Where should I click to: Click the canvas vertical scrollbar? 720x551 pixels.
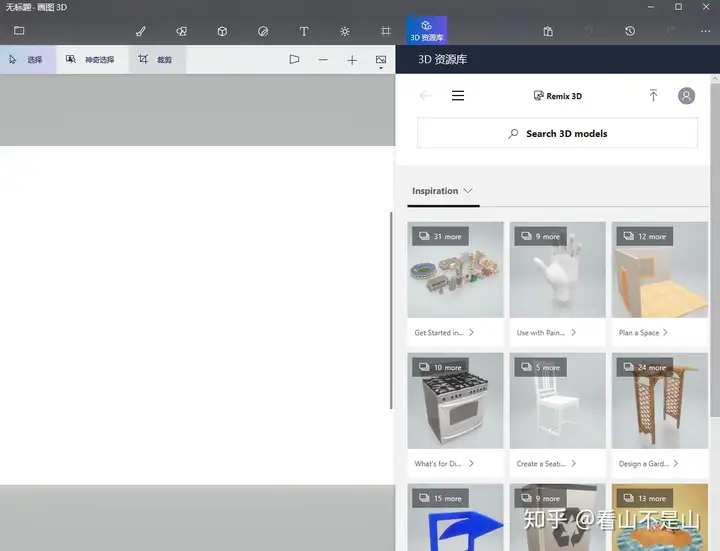(391, 310)
